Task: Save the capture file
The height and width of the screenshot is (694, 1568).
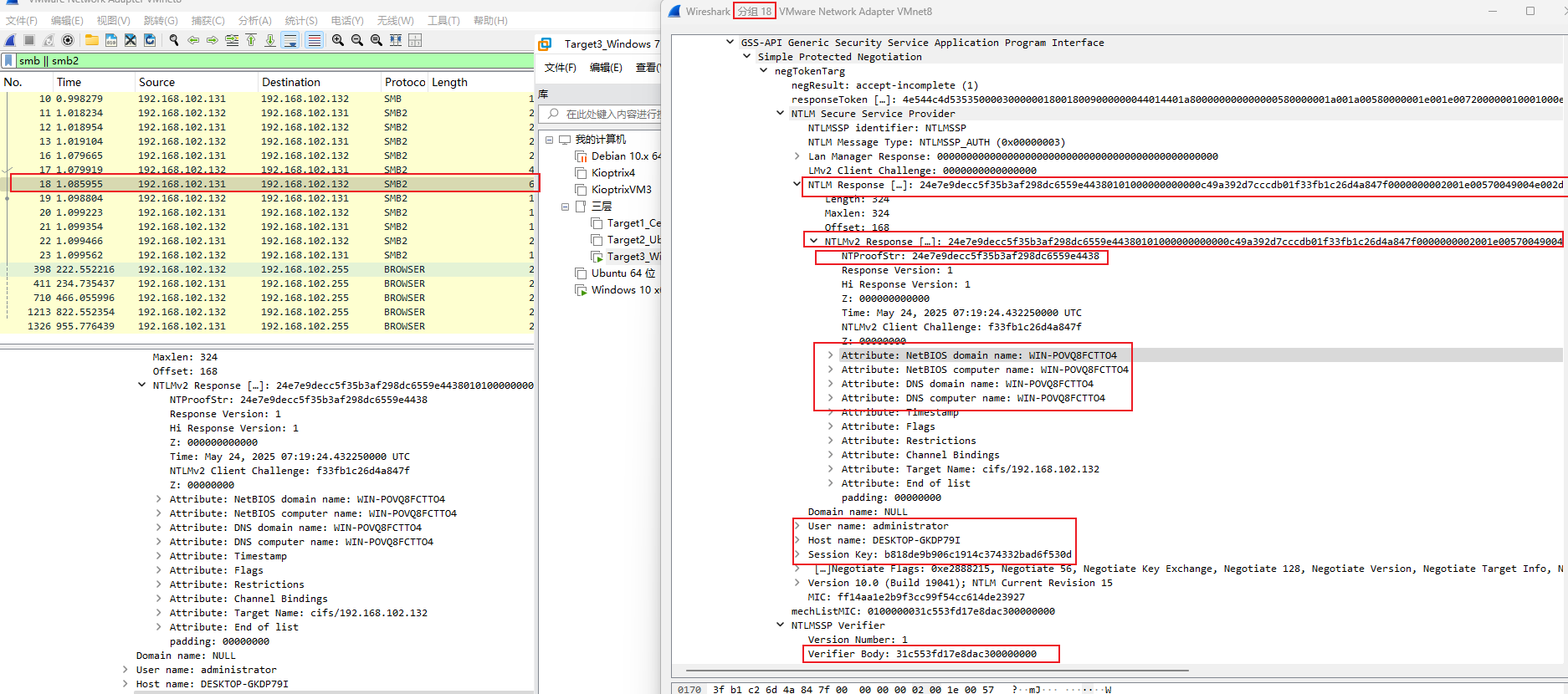Action: (x=111, y=40)
